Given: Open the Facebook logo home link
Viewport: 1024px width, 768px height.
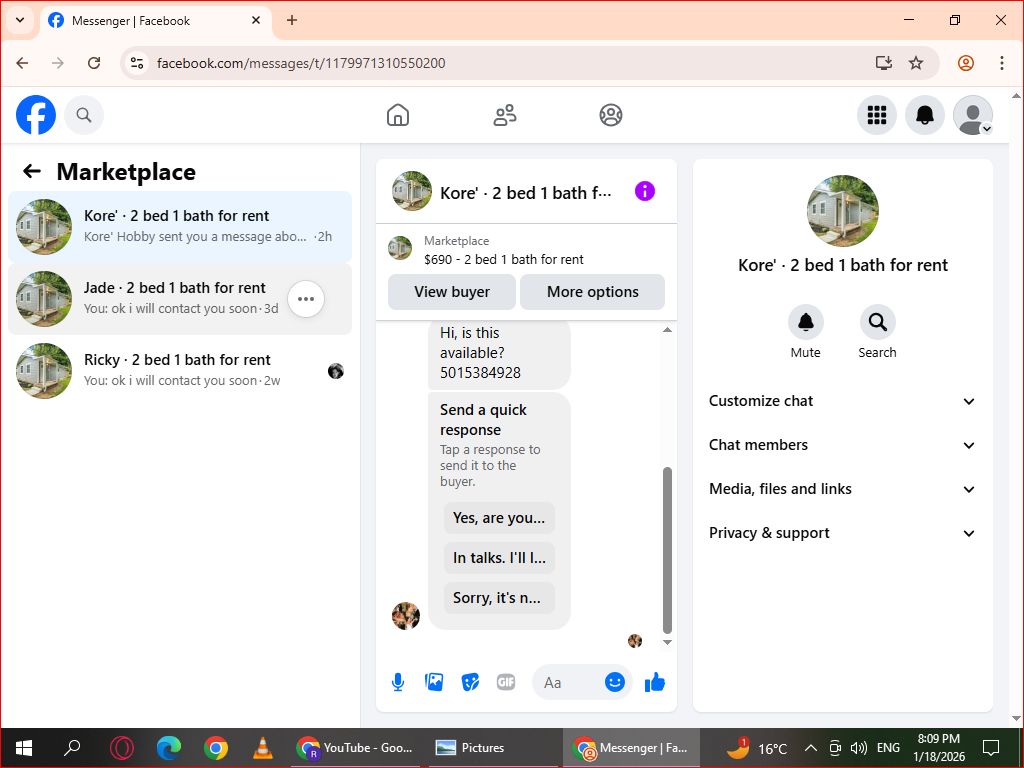Looking at the screenshot, I should point(36,115).
